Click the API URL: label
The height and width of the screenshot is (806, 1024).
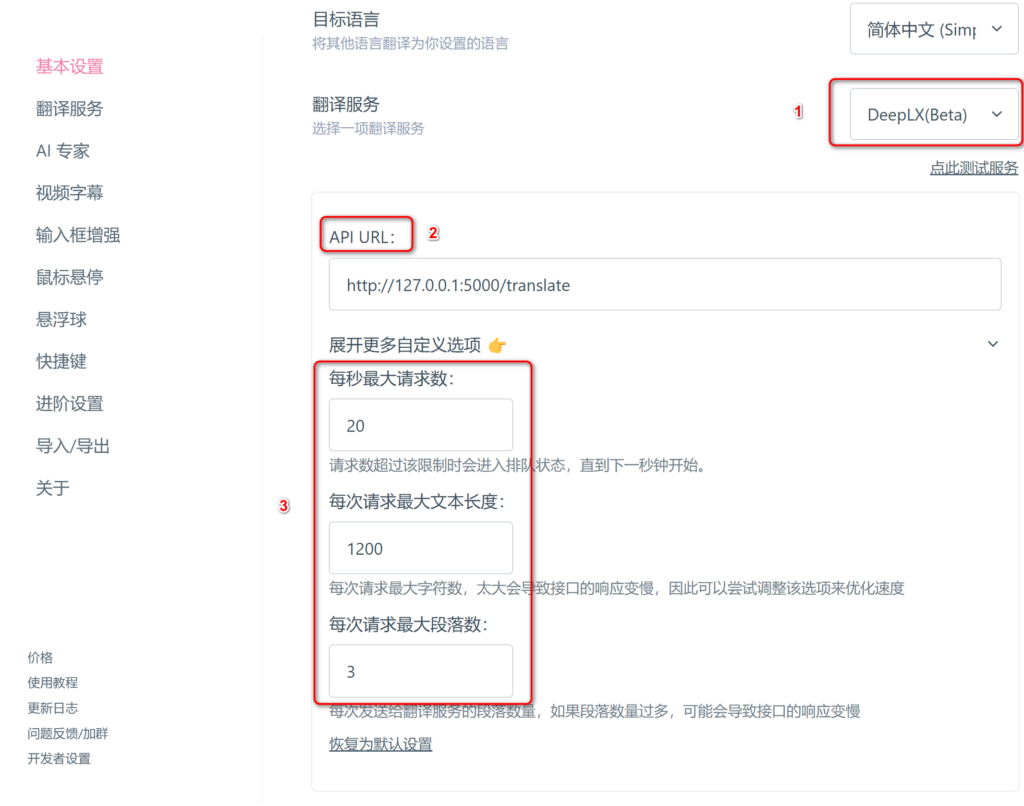[362, 237]
